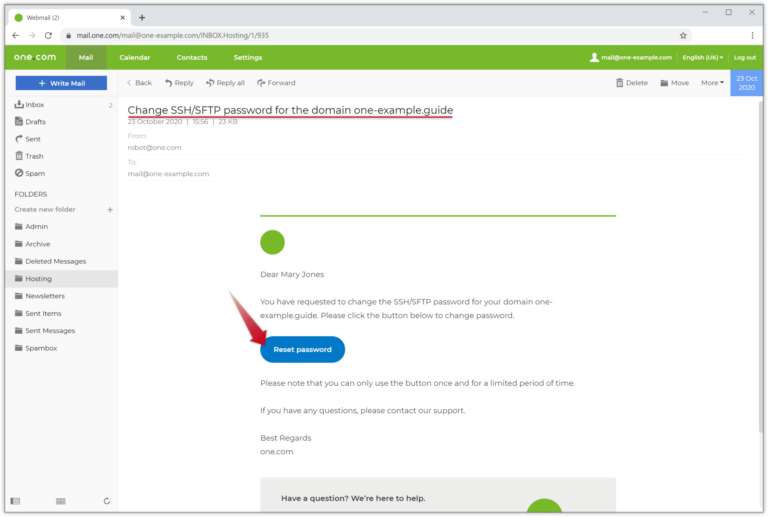This screenshot has height=517, width=768.
Task: Select the Archive folder
Action: [61, 244]
